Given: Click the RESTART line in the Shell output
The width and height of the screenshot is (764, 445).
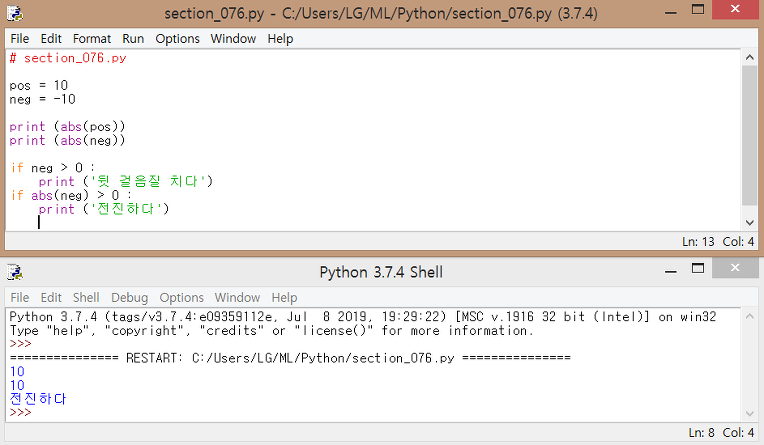Looking at the screenshot, I should (290, 358).
